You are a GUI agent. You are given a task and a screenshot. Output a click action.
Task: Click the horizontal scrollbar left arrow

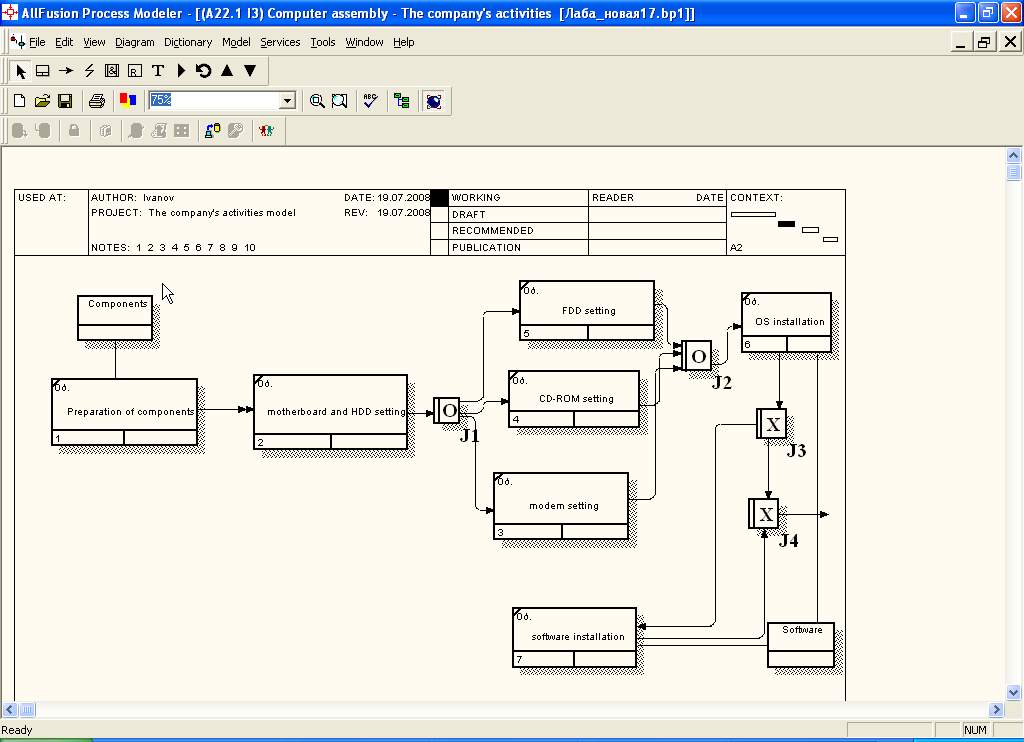9,709
